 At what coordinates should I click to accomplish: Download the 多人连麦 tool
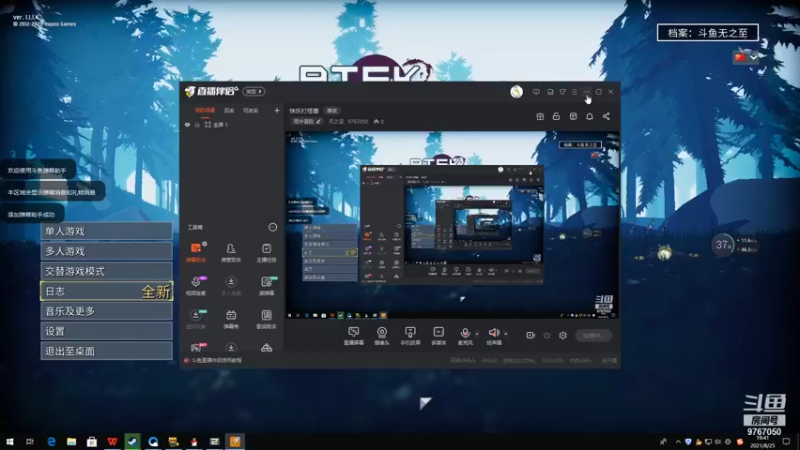click(231, 285)
